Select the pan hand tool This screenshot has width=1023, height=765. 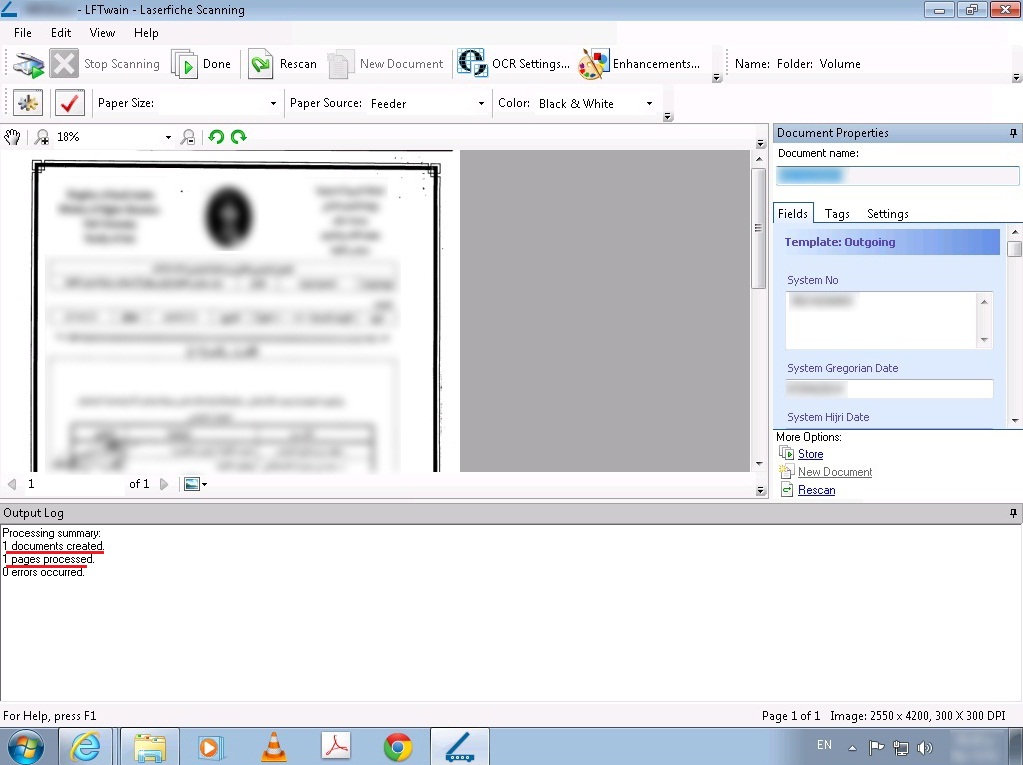point(12,137)
